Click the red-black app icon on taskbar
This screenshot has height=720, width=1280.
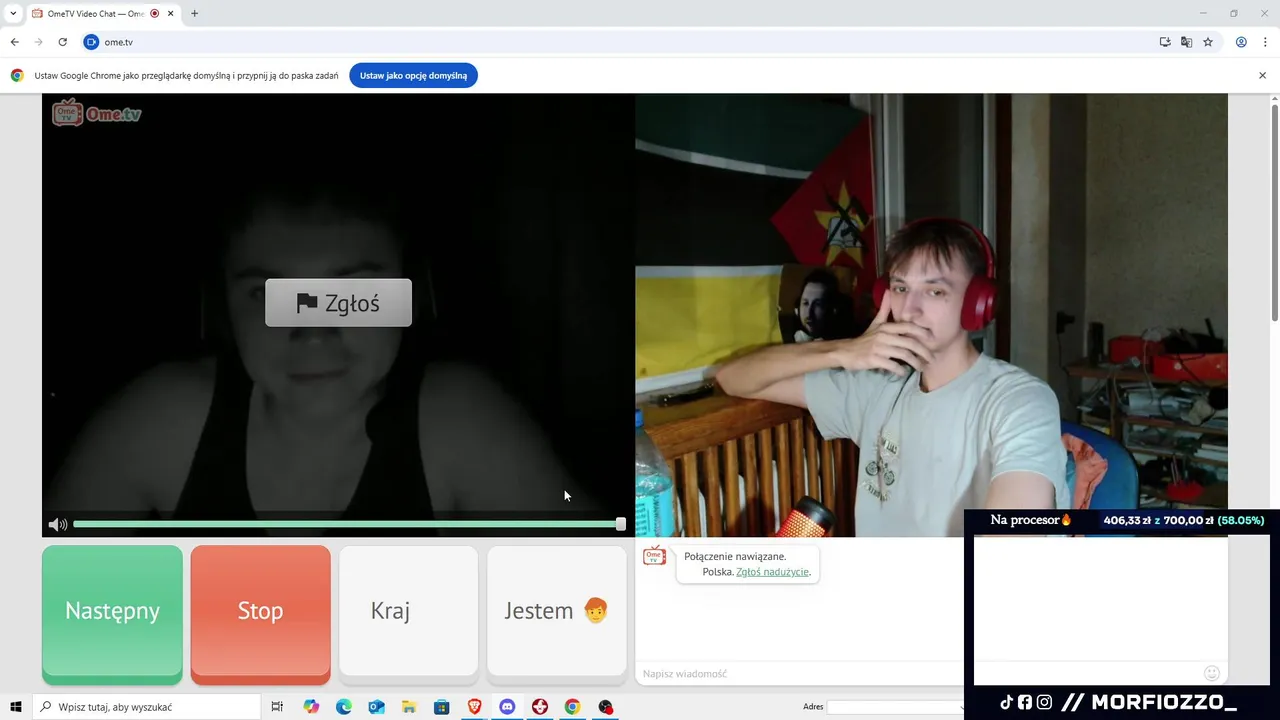[605, 707]
